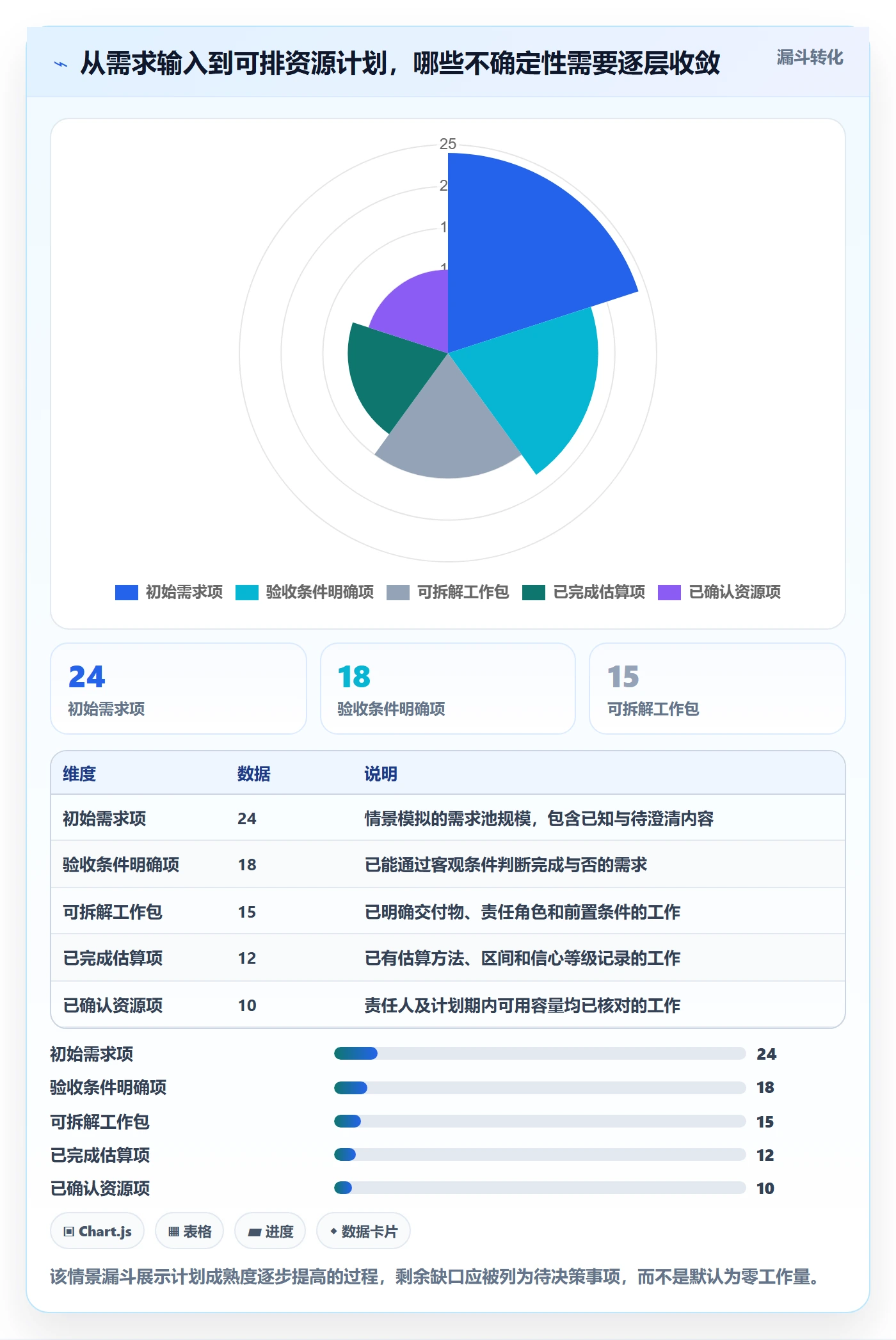Click the 表格 tag chip
The image size is (896, 1340).
[x=189, y=1231]
